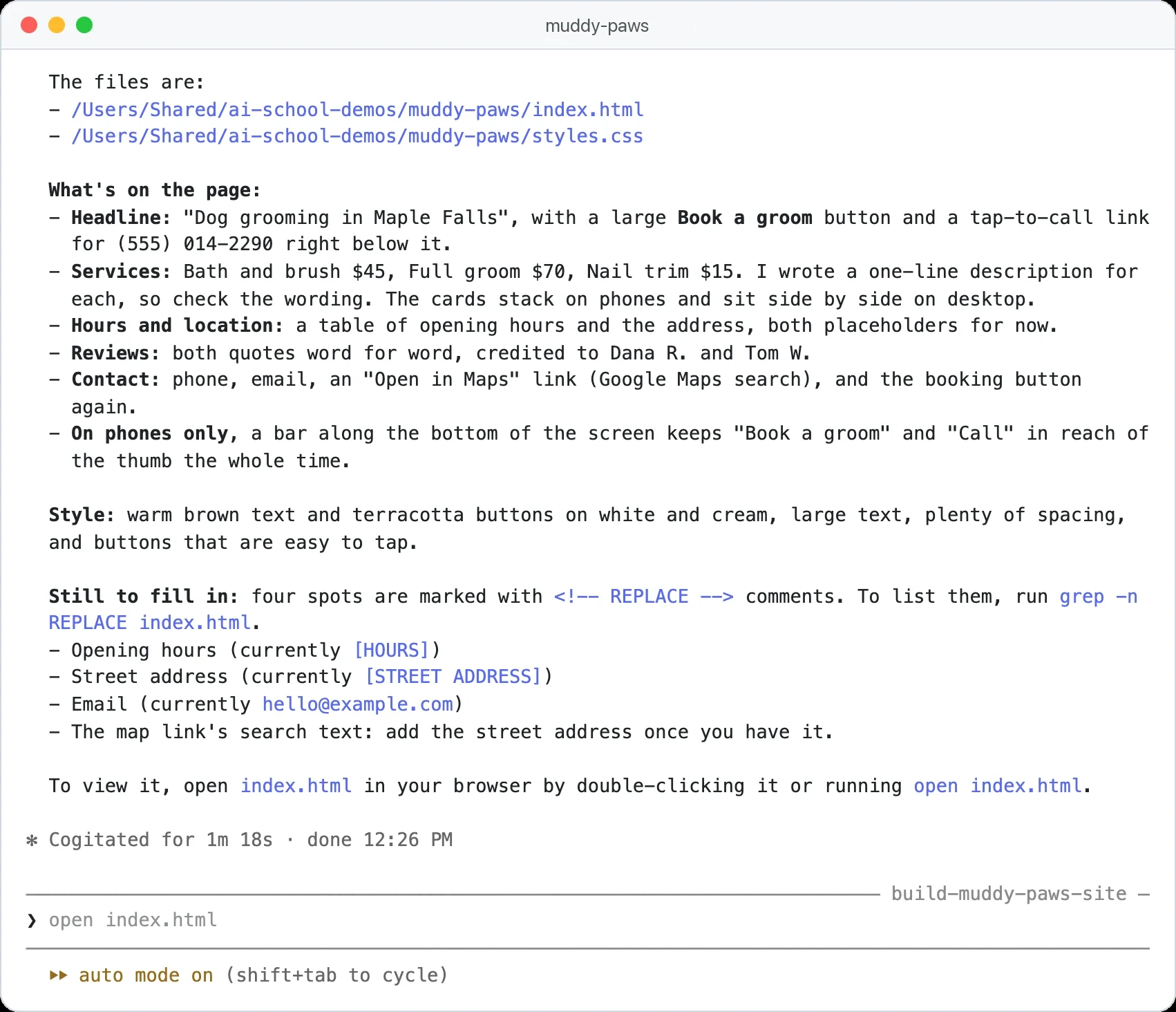Viewport: 1176px width, 1012px height.
Task: Click the bold 'Style:' label
Action: click(x=82, y=514)
